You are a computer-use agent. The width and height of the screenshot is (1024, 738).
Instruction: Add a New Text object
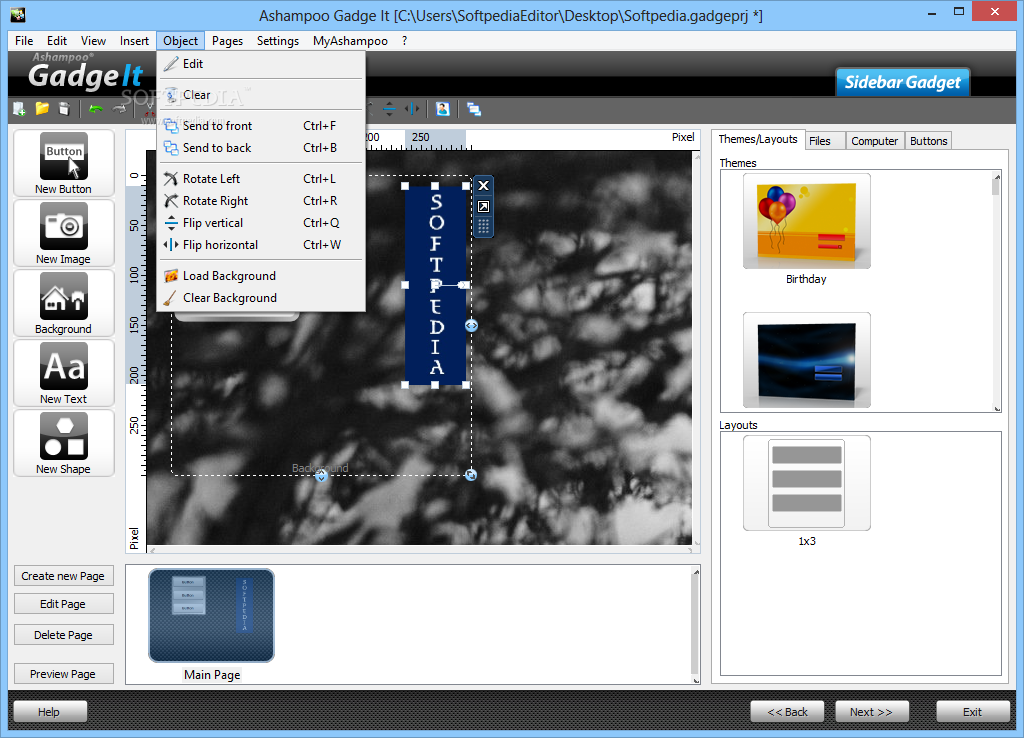63,373
